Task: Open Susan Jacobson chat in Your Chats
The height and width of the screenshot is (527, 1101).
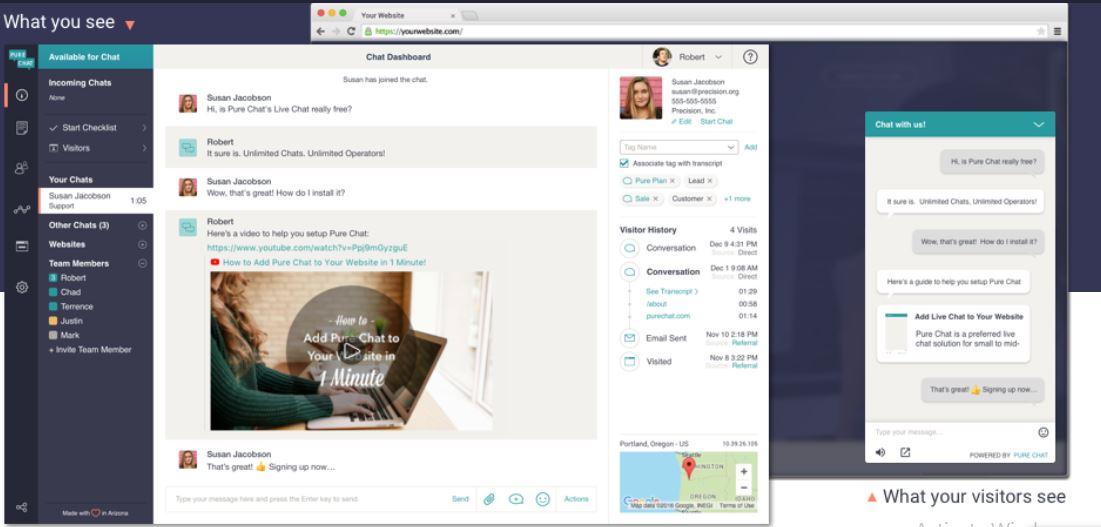Action: pyautogui.click(x=95, y=201)
